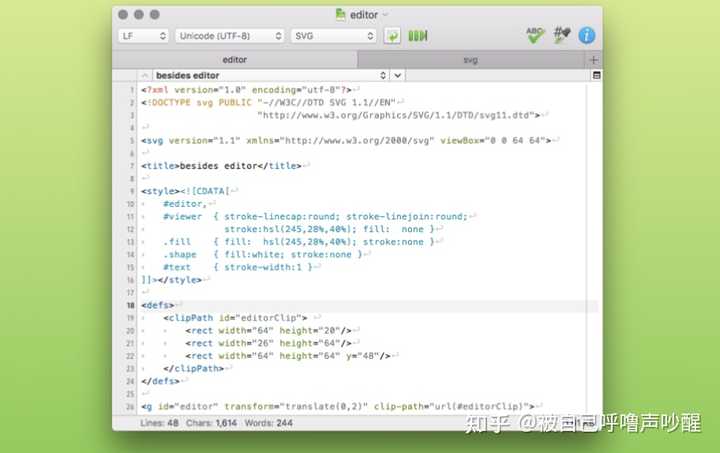Click the <style><![CDATA[ line

[185, 191]
